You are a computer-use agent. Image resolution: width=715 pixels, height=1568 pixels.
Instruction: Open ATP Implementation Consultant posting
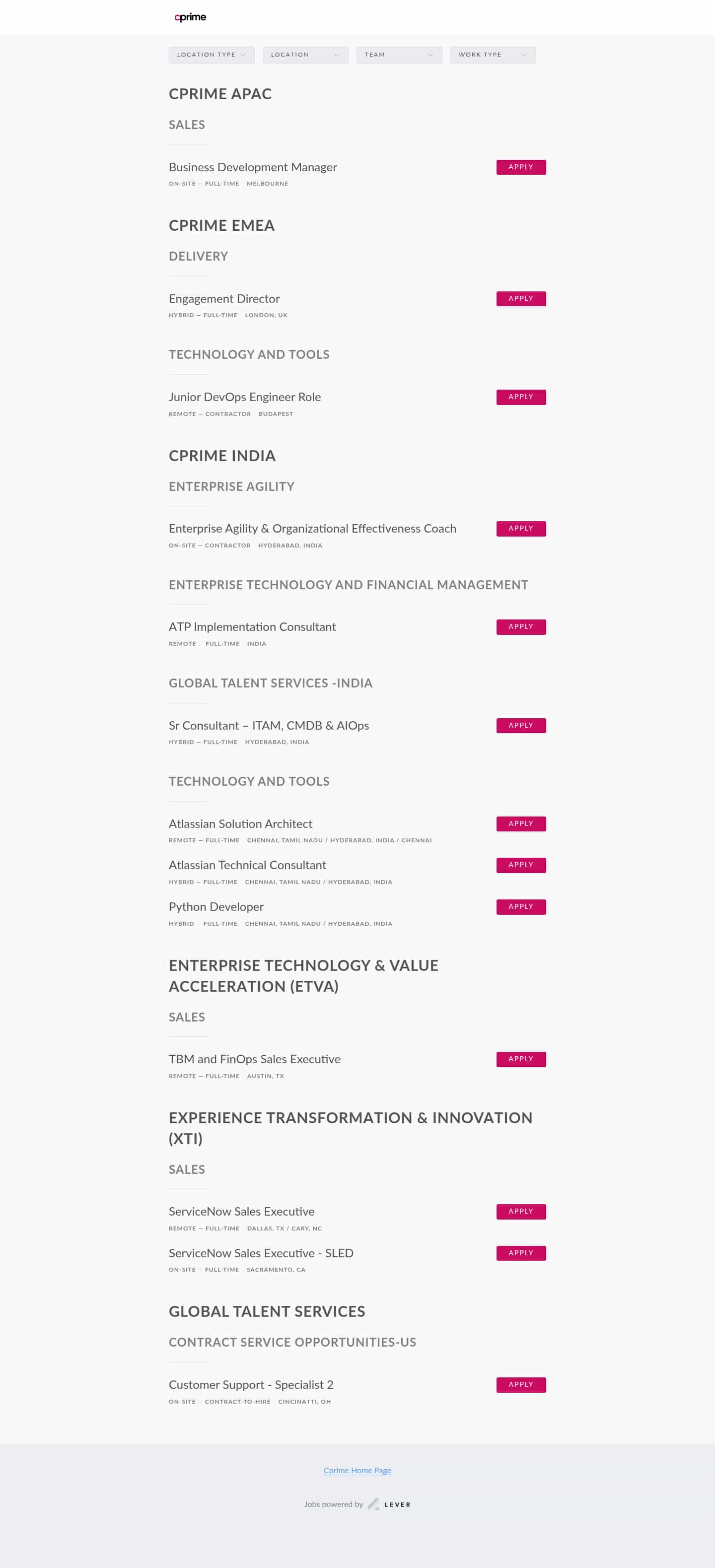(x=252, y=627)
